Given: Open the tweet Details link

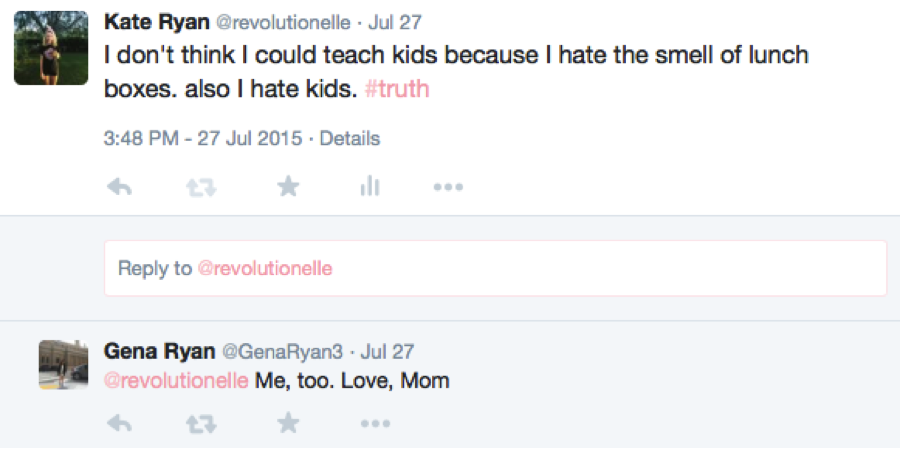Looking at the screenshot, I should point(350,138).
